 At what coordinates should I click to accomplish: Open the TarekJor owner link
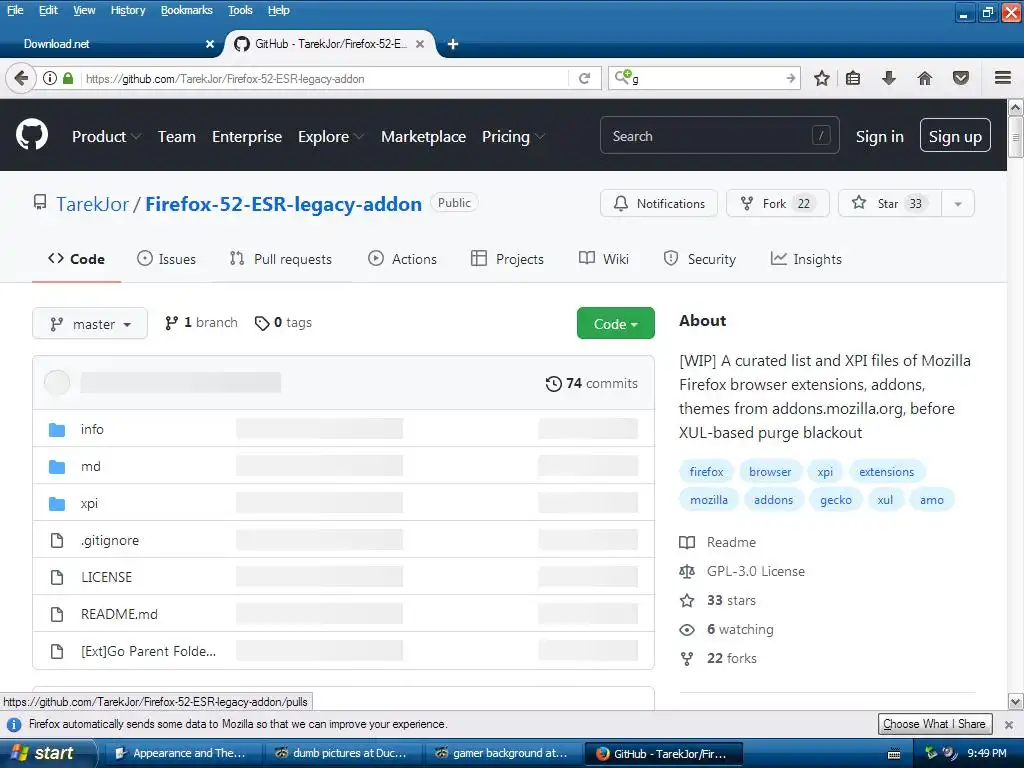tap(92, 204)
